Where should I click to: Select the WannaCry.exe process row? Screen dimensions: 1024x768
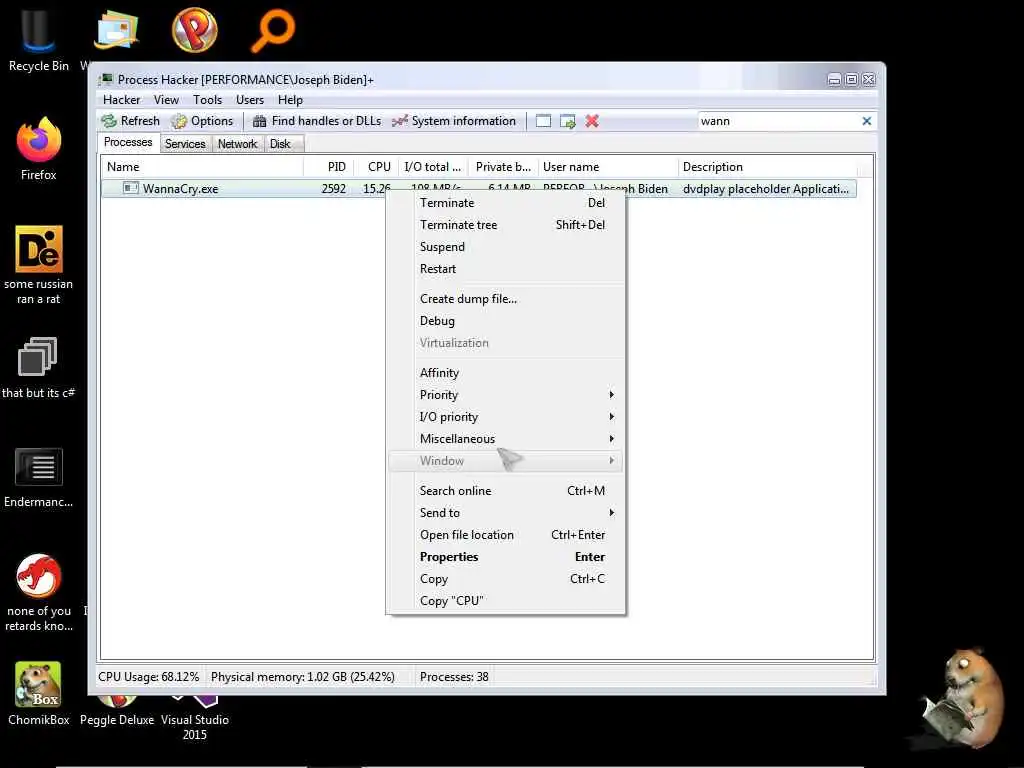click(479, 189)
